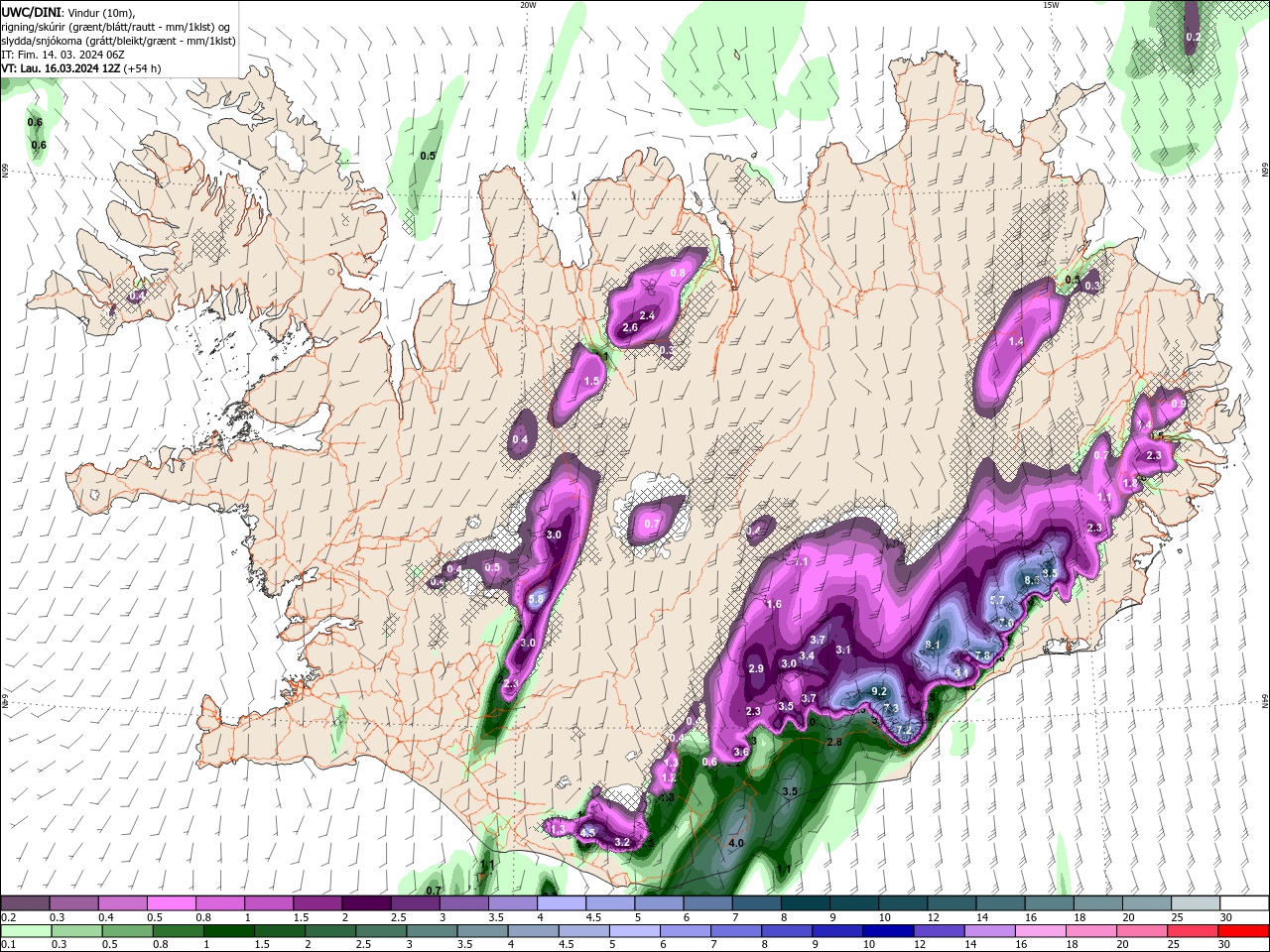Click the dark teal swatch above the upper legend's 9

854,903
